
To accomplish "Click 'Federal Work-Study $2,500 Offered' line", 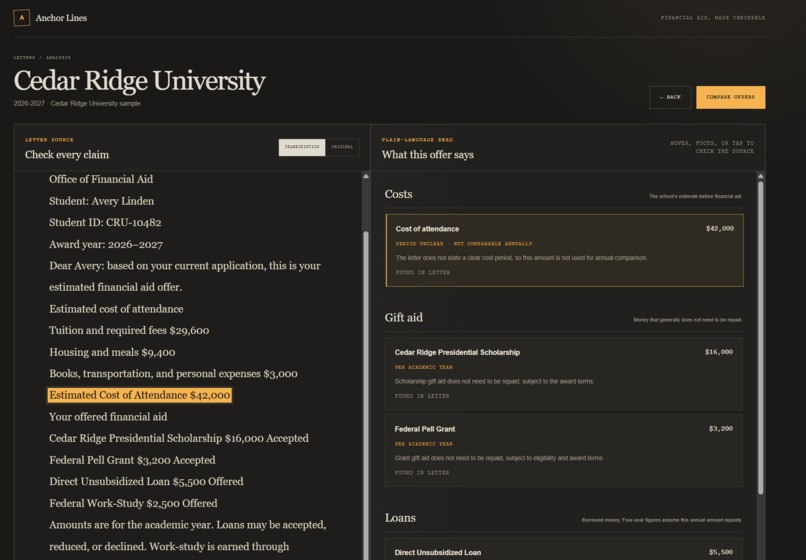I will [x=133, y=503].
